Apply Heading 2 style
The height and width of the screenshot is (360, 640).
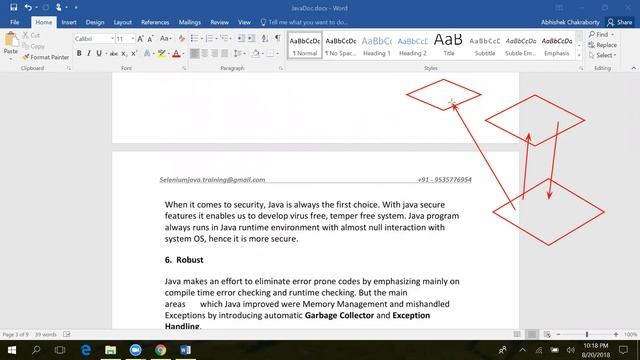(x=413, y=46)
